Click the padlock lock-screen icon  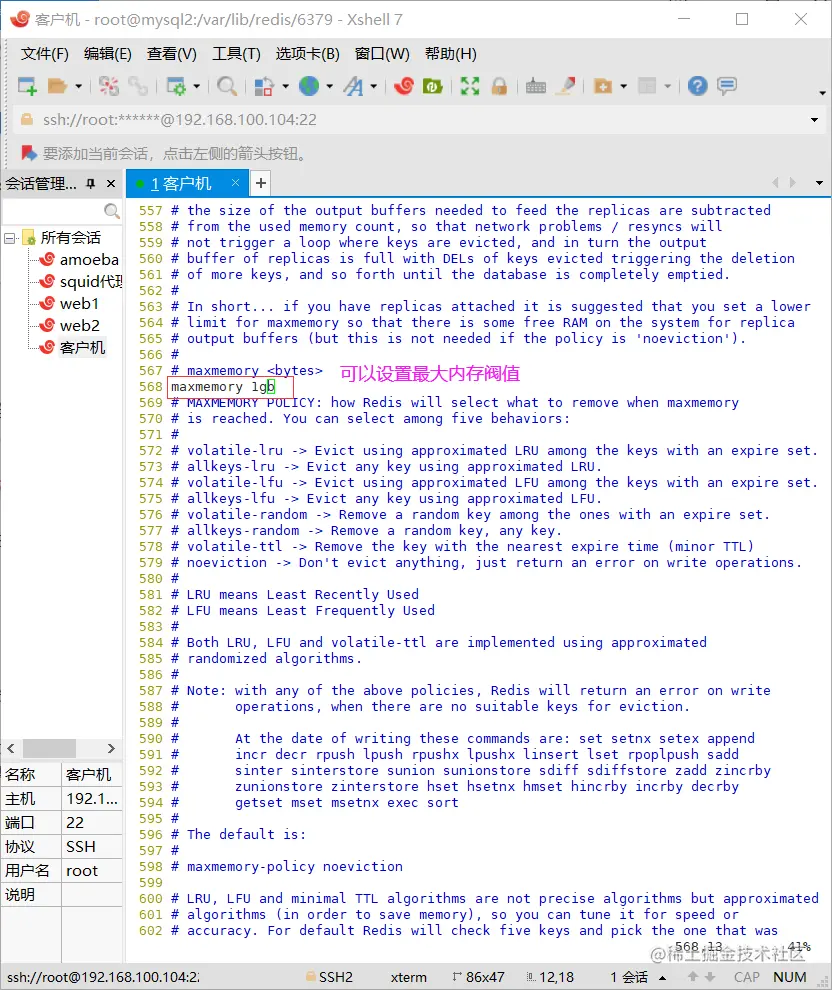pyautogui.click(x=499, y=86)
